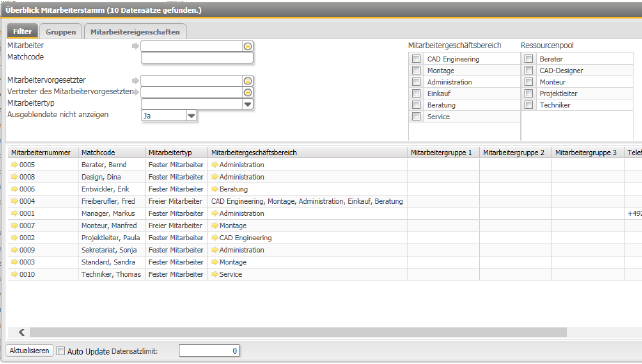Sort by Mitarbeitergruppe 1 column header

(443, 152)
